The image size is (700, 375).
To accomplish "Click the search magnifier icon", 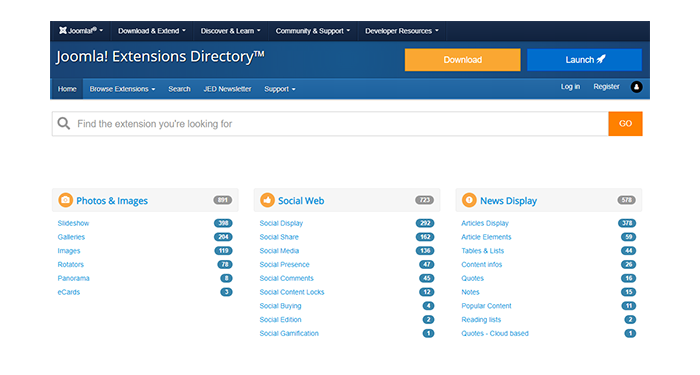I will 64,124.
